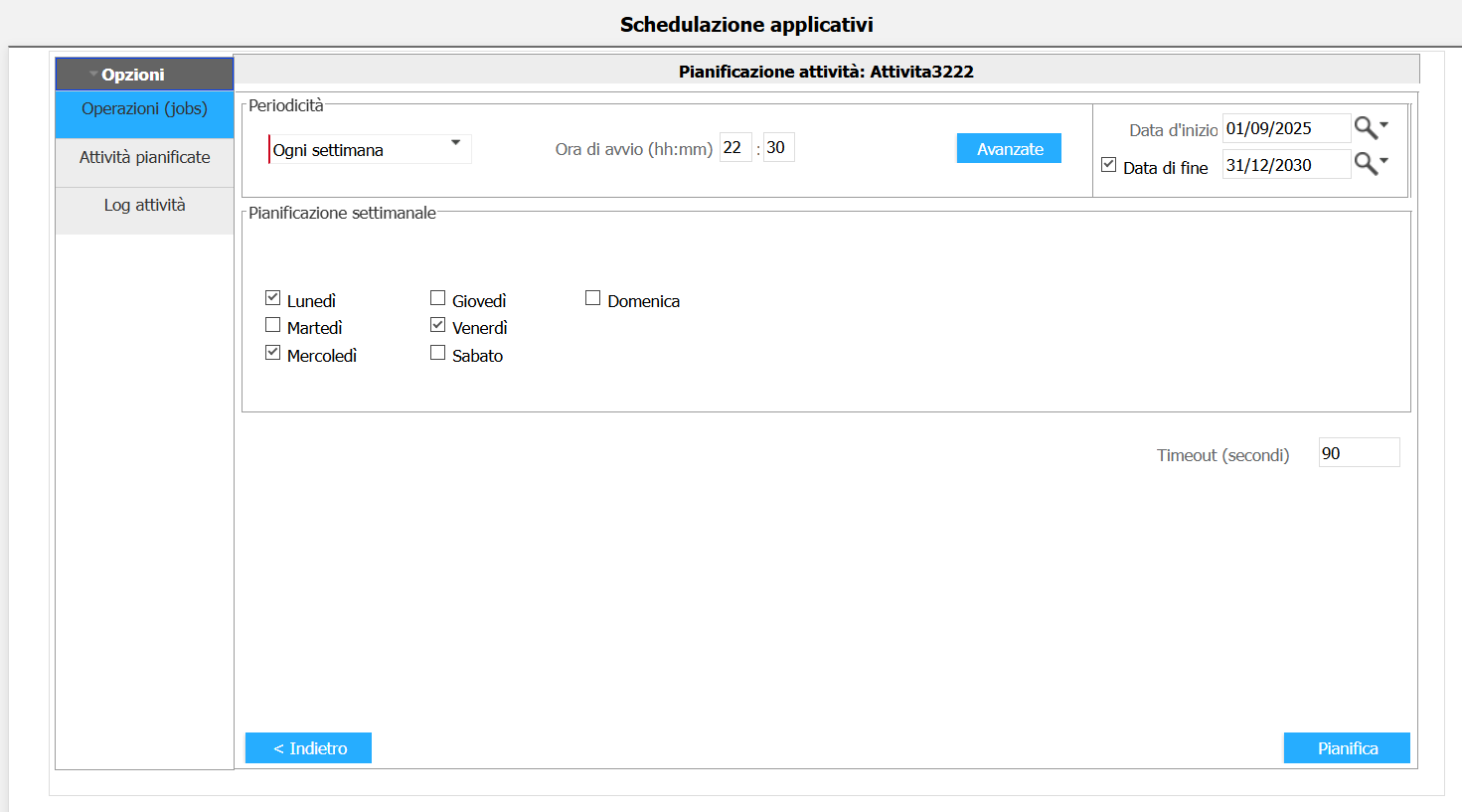
Task: Click the magnifier icon beside Data d'inizio
Action: pyautogui.click(x=1366, y=128)
